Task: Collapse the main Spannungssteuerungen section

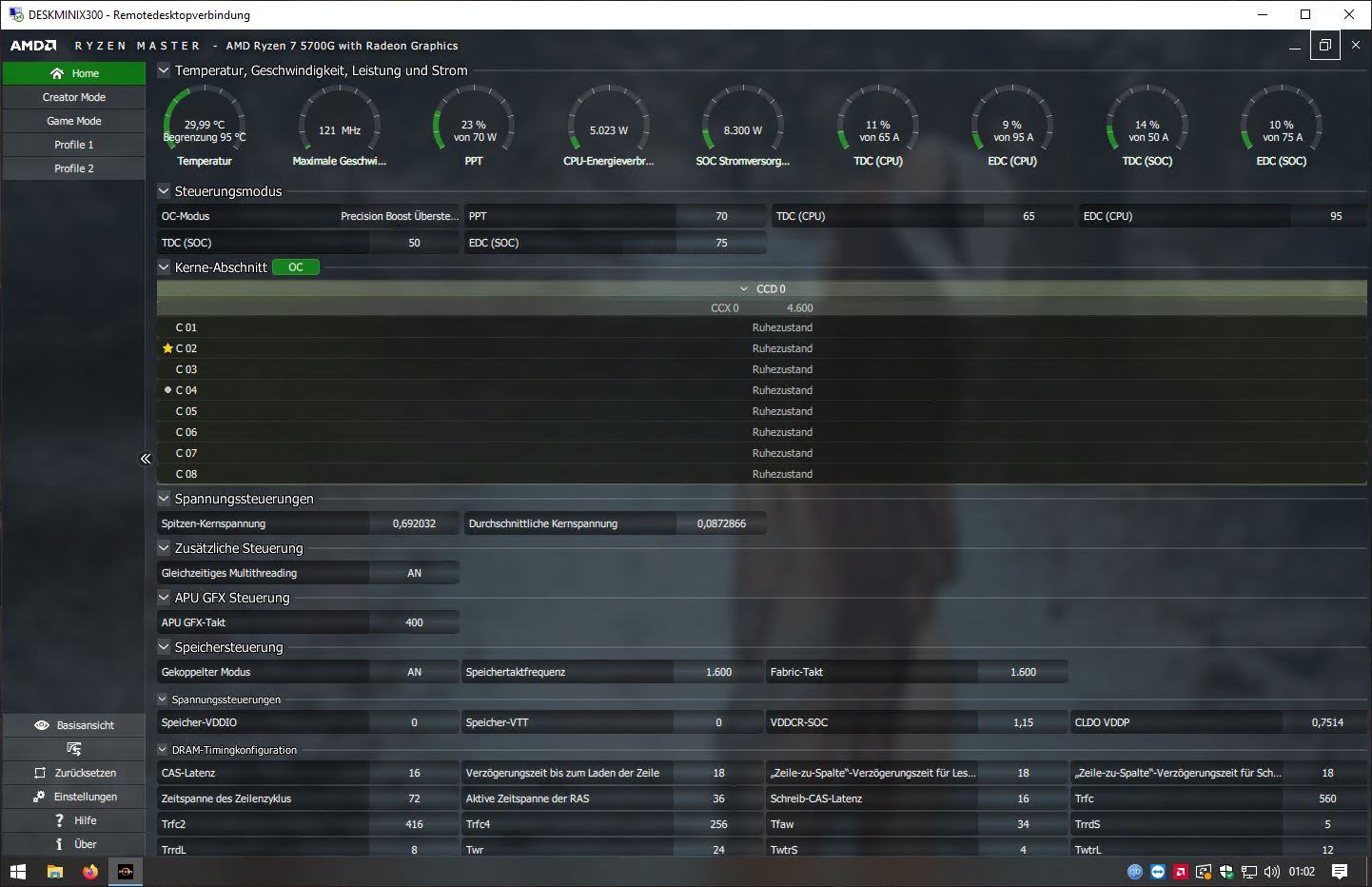Action: coord(164,499)
